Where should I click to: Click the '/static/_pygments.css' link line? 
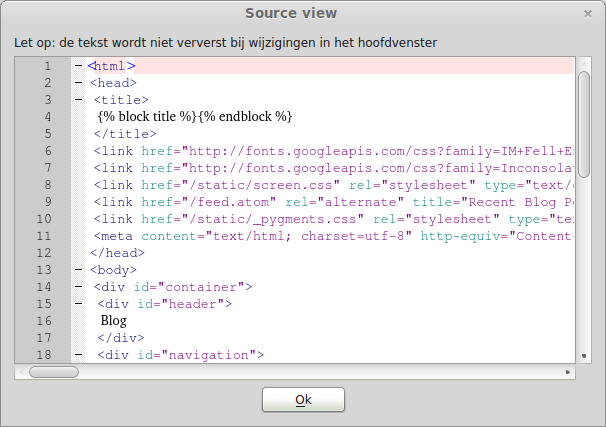pyautogui.click(x=334, y=219)
